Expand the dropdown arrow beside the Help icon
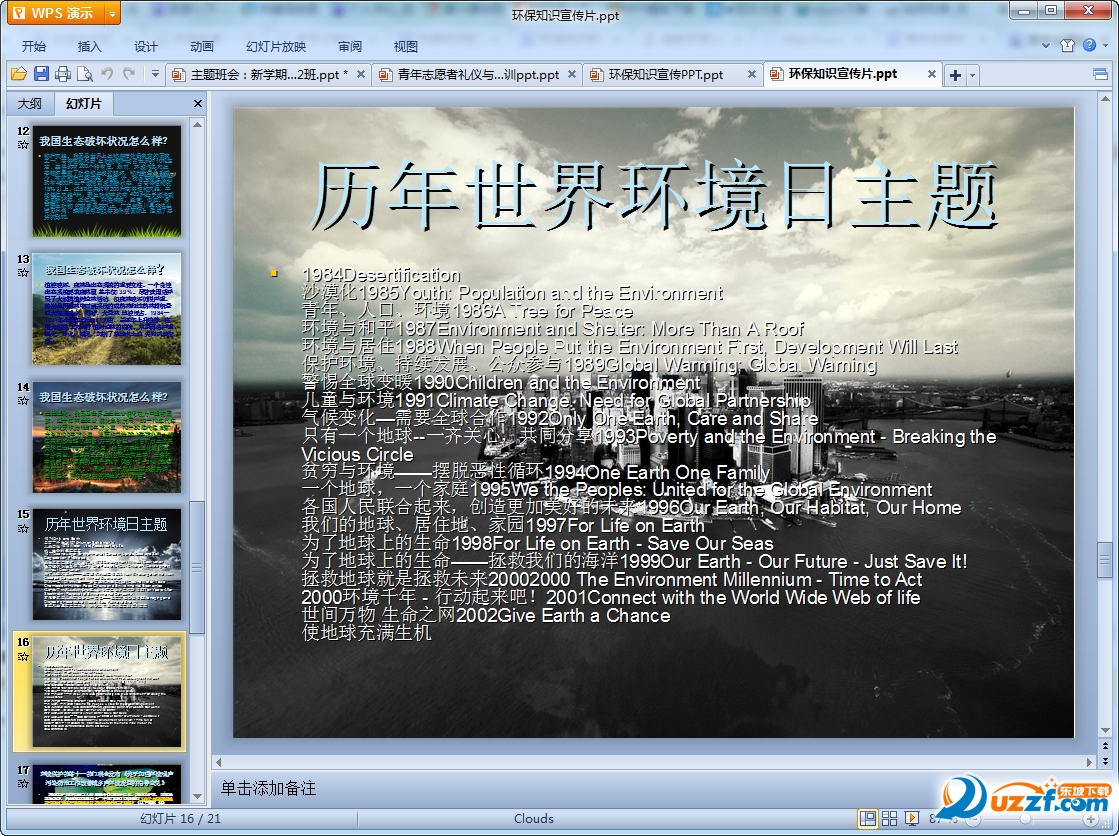1119x836 pixels. click(1105, 46)
